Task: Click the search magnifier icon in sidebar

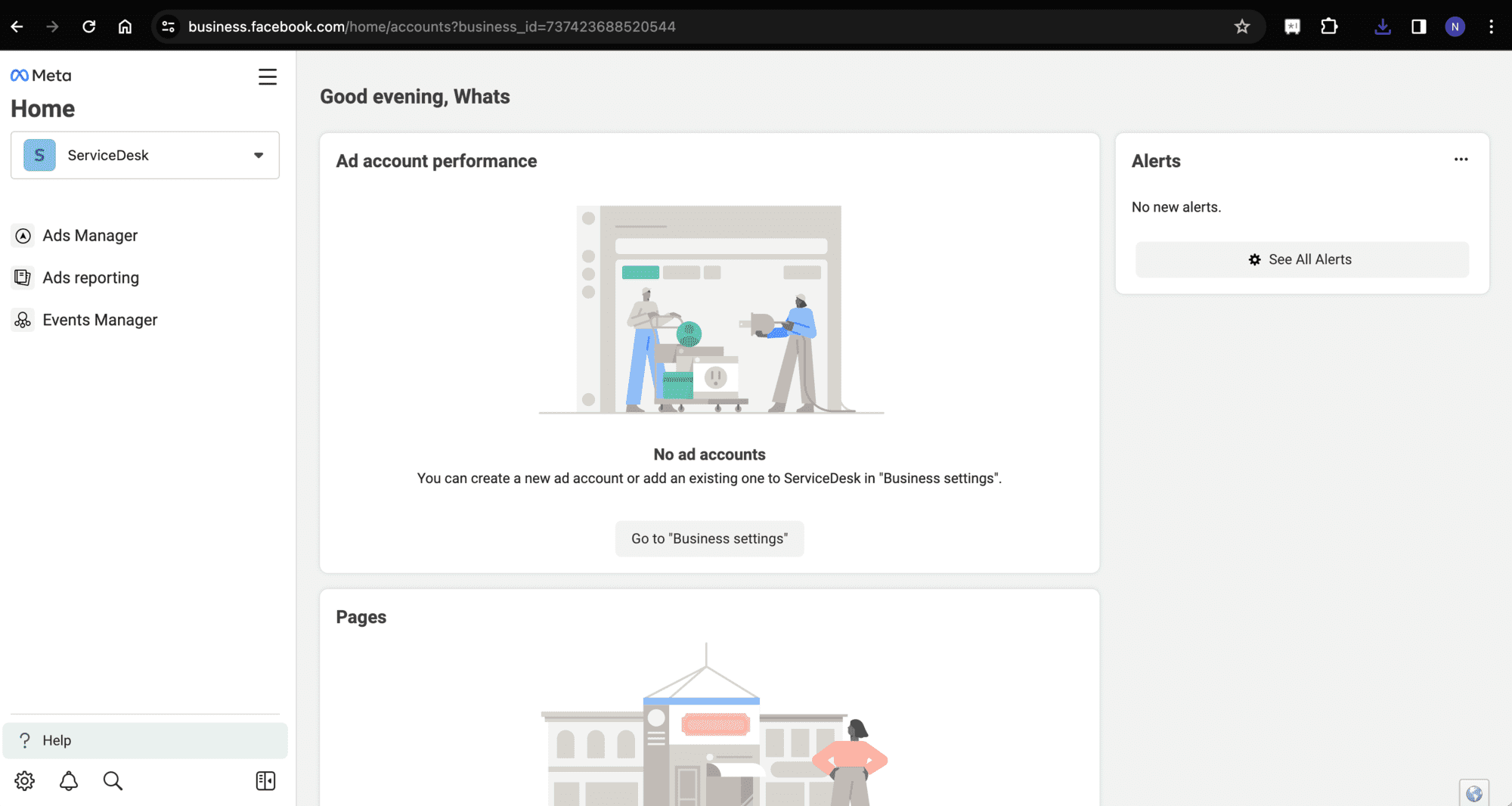Action: (113, 781)
